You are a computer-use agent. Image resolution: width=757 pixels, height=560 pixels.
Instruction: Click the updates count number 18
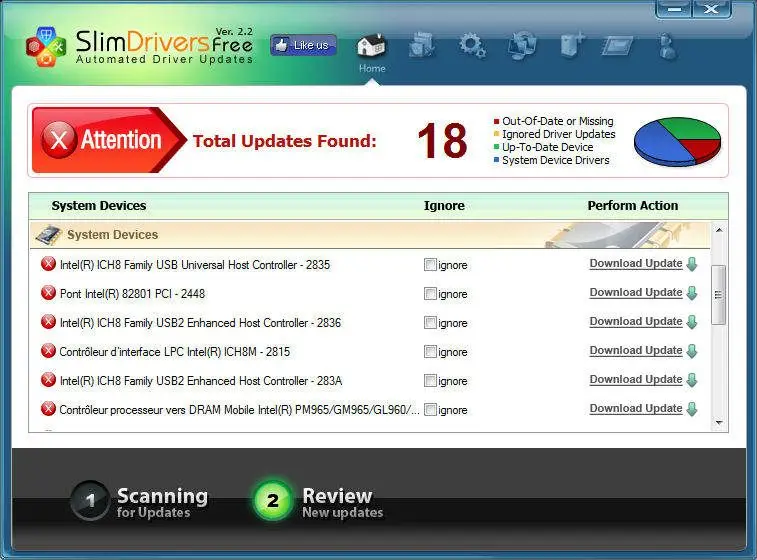coord(442,141)
